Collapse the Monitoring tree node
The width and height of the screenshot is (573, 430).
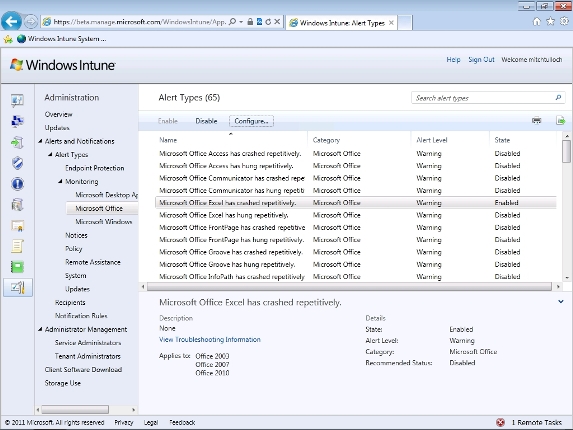click(61, 181)
